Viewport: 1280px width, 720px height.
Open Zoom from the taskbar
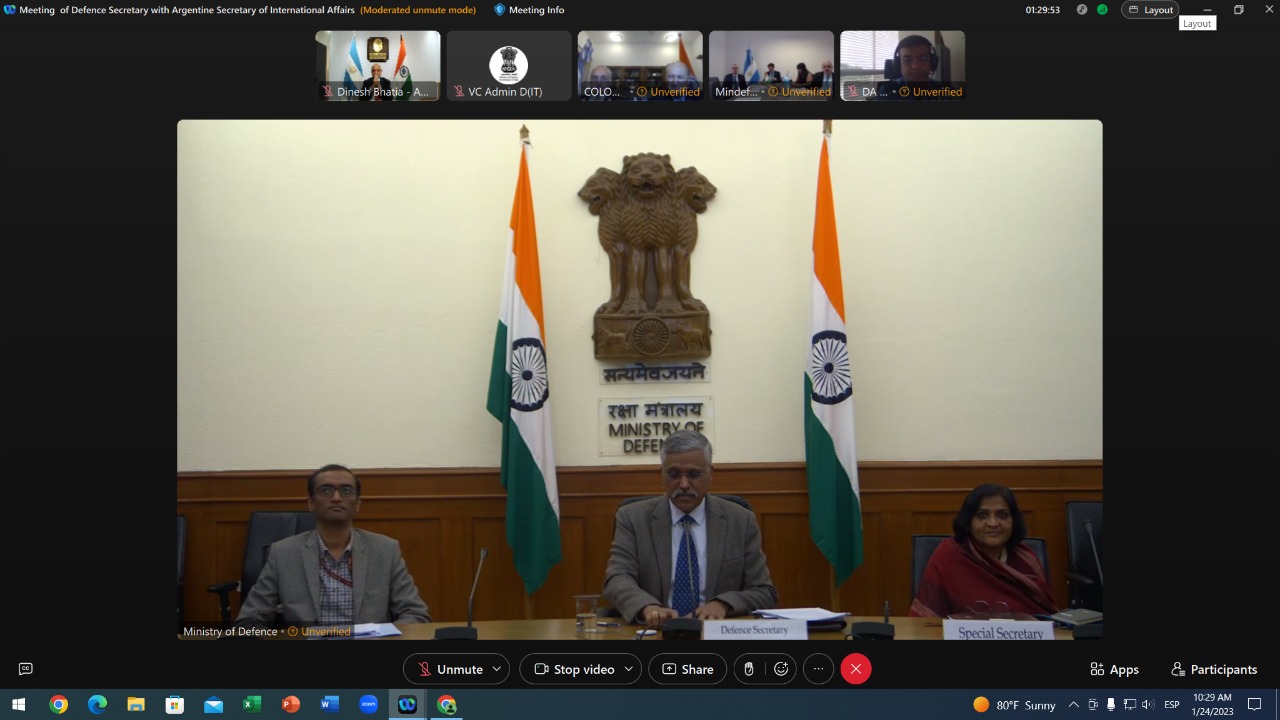[x=368, y=705]
